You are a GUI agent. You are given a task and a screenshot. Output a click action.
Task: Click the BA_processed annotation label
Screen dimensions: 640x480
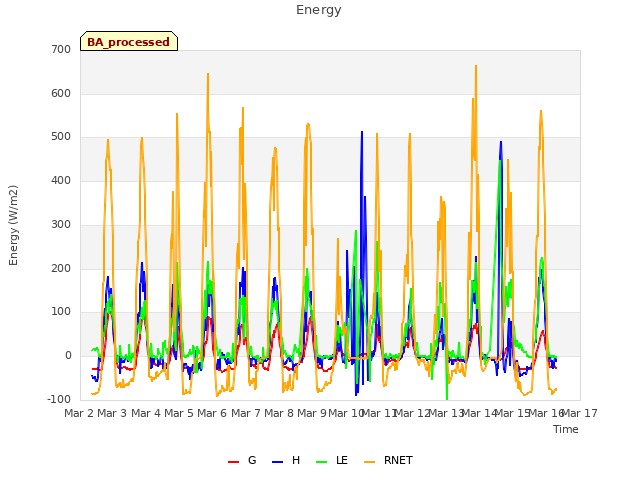pyautogui.click(x=129, y=42)
